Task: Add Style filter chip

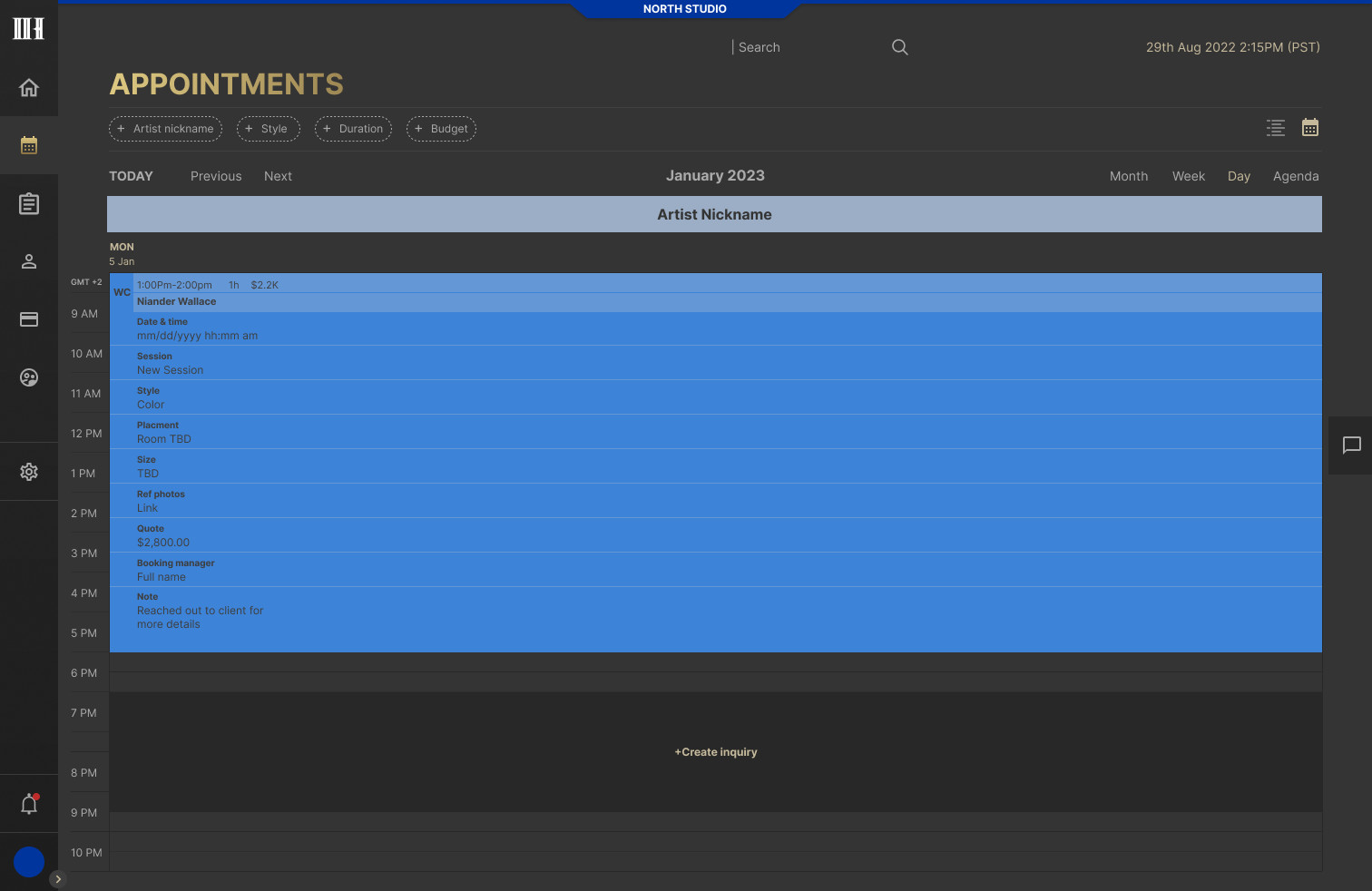Action: tap(269, 129)
